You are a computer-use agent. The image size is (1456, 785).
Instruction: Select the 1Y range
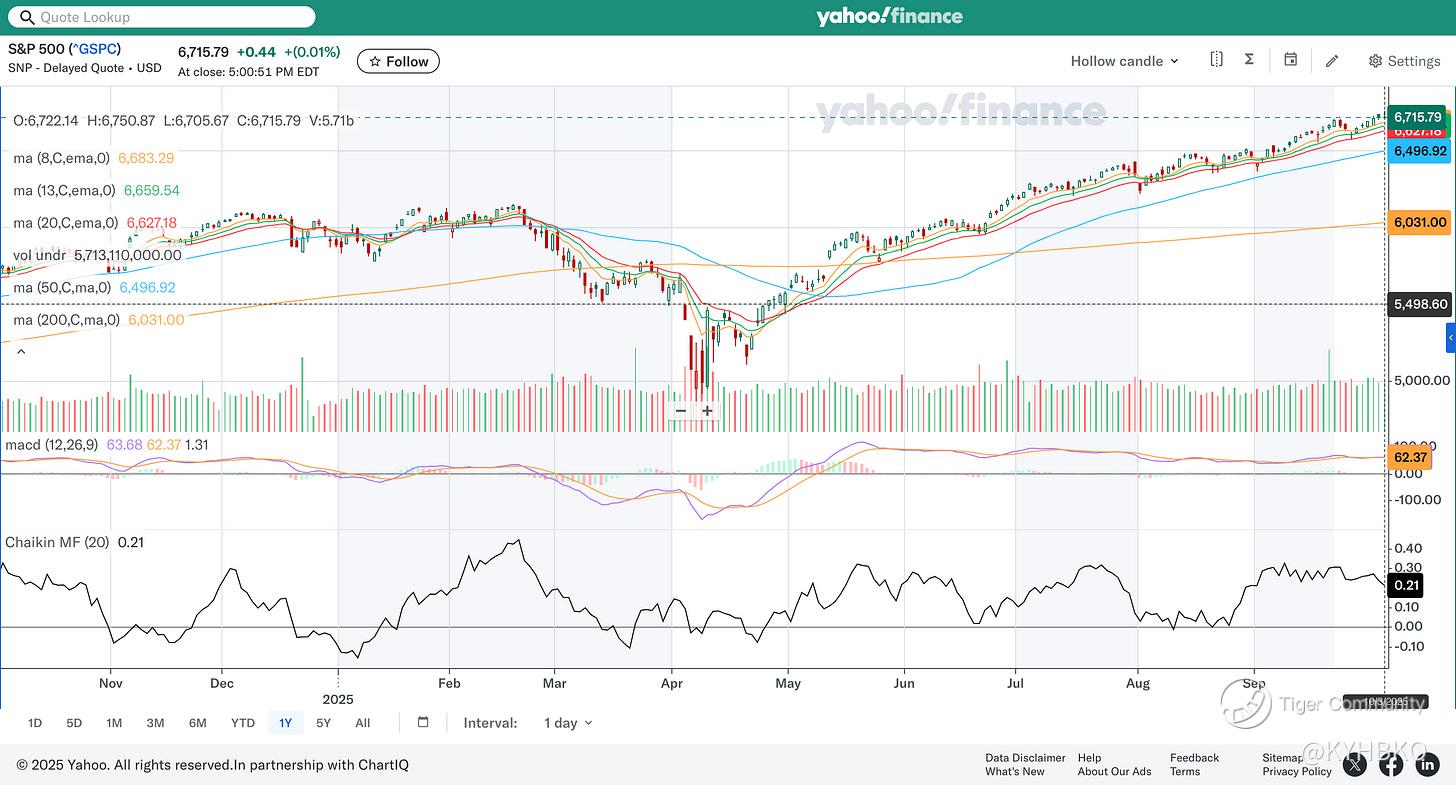click(x=285, y=722)
